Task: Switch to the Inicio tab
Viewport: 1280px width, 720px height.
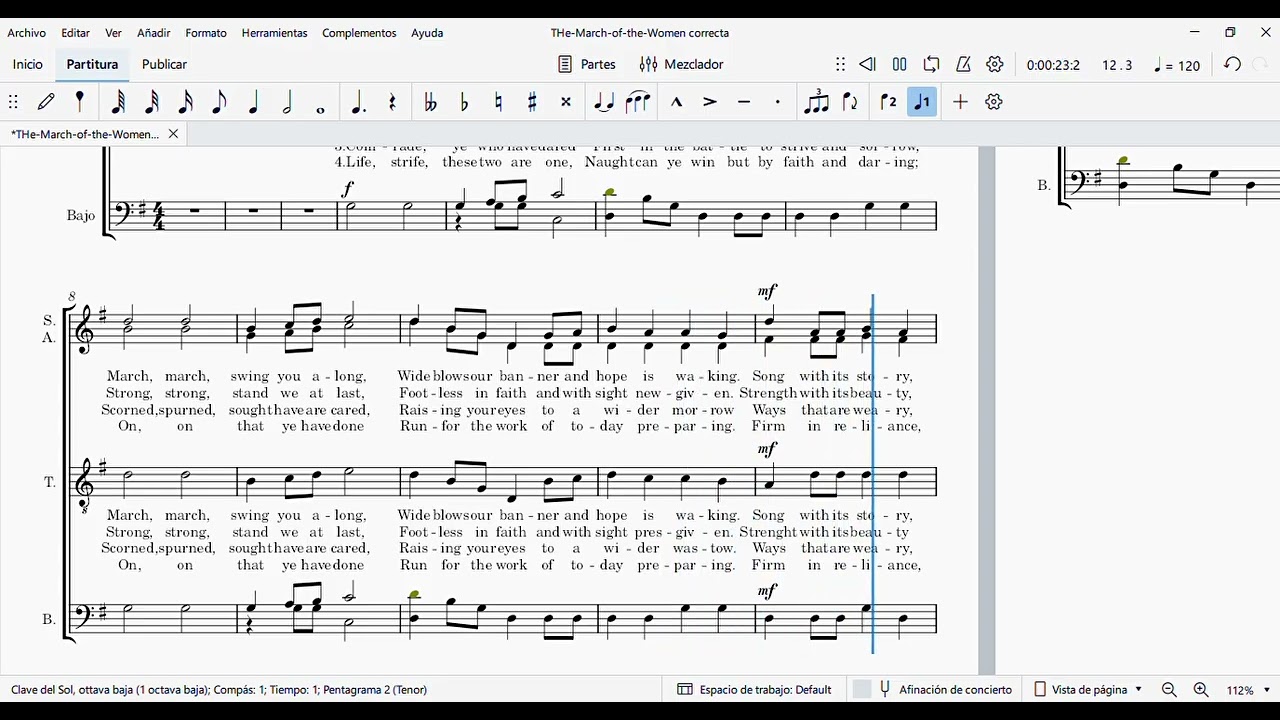Action: coord(28,64)
